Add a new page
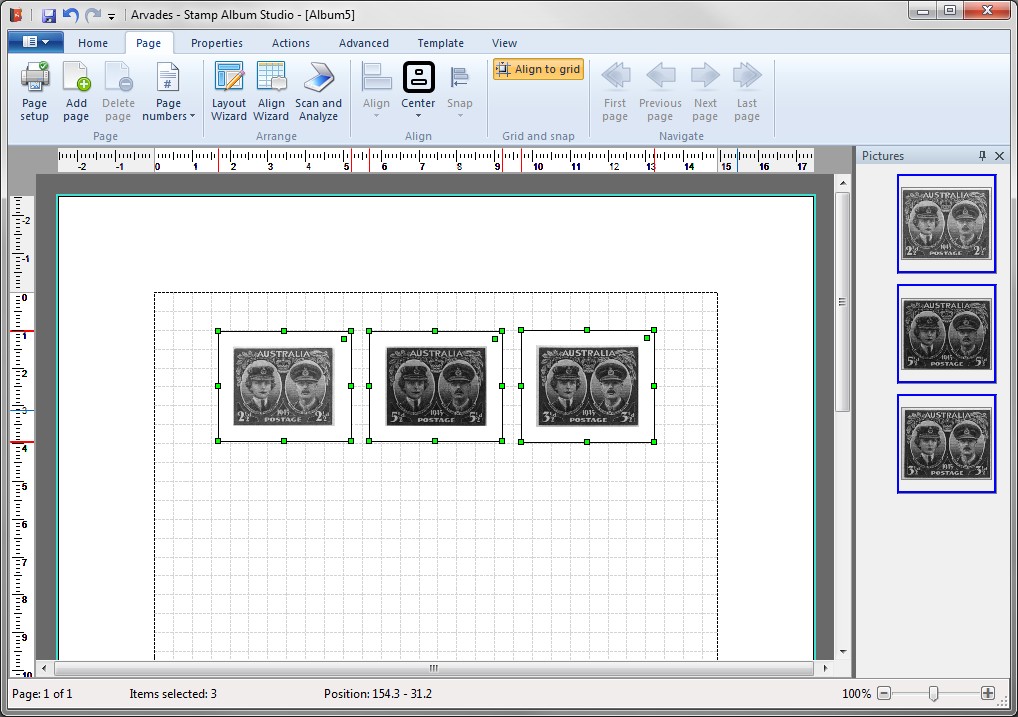Screen dimensions: 1018x717 76,92
